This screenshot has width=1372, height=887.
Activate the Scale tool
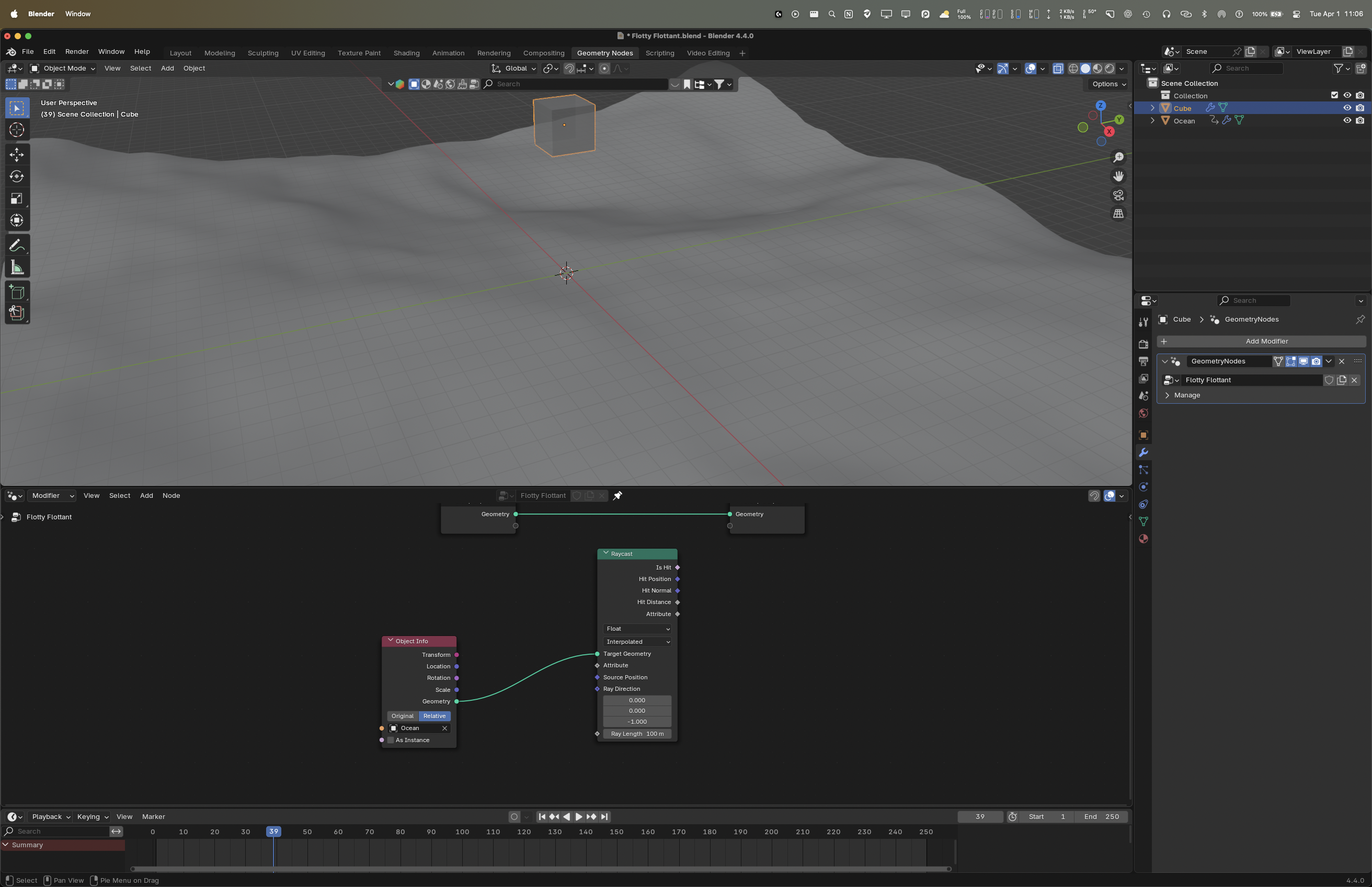pyautogui.click(x=17, y=199)
